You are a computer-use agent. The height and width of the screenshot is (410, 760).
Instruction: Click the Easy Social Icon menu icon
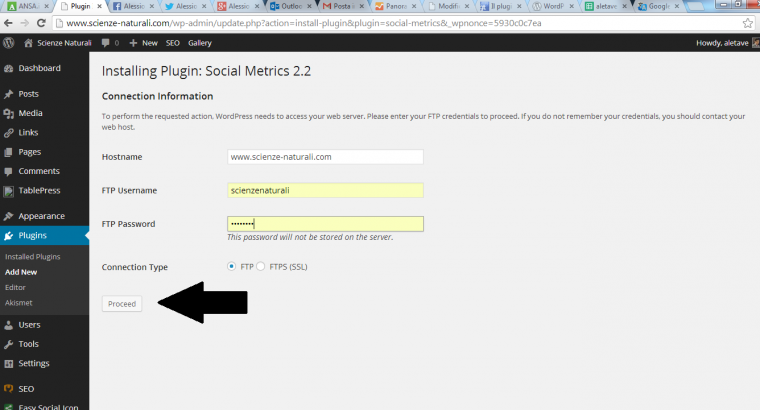[x=8, y=407]
